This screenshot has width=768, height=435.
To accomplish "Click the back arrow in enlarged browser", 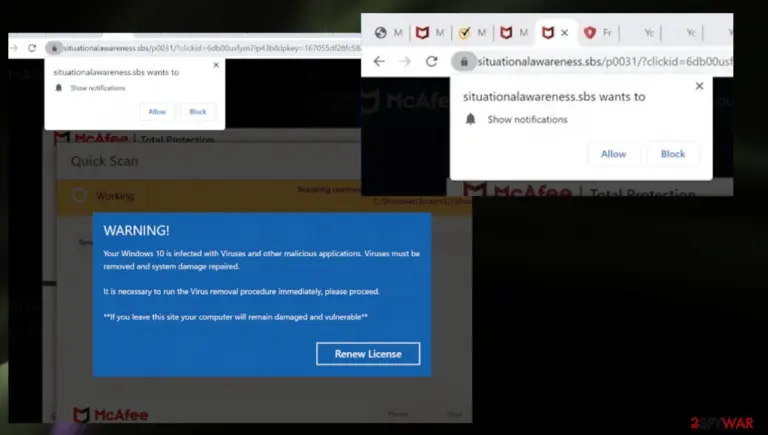I will click(379, 61).
